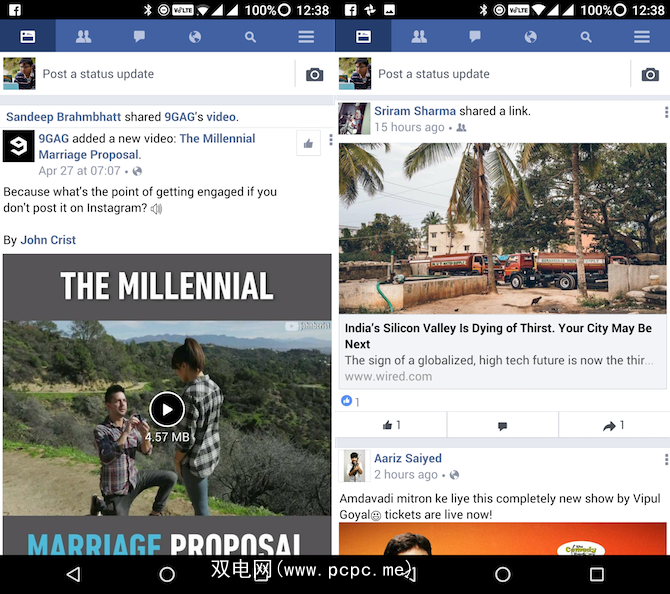This screenshot has height=594, width=670.
Task: Tap '2 hours ago' timestamp
Action: 406,475
